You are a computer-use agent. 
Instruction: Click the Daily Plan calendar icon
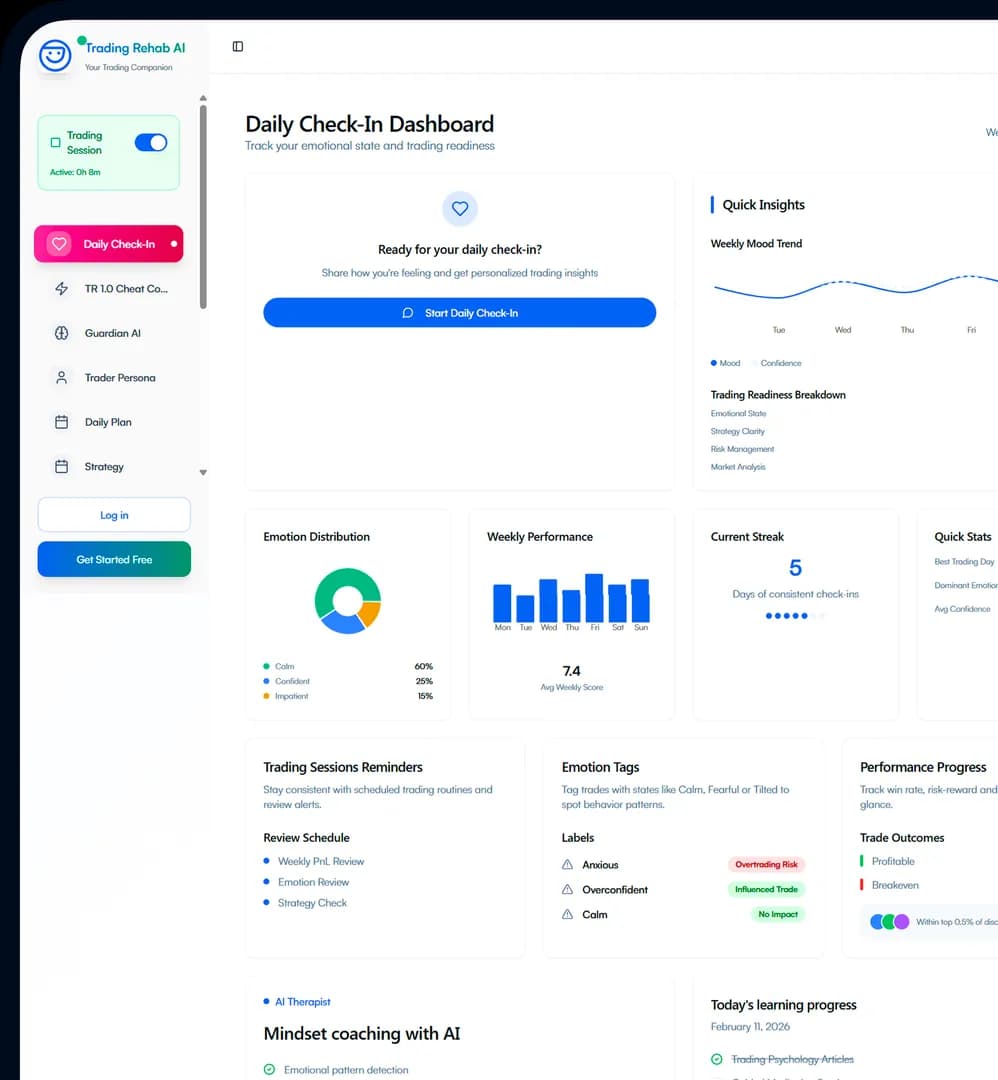[x=61, y=422]
